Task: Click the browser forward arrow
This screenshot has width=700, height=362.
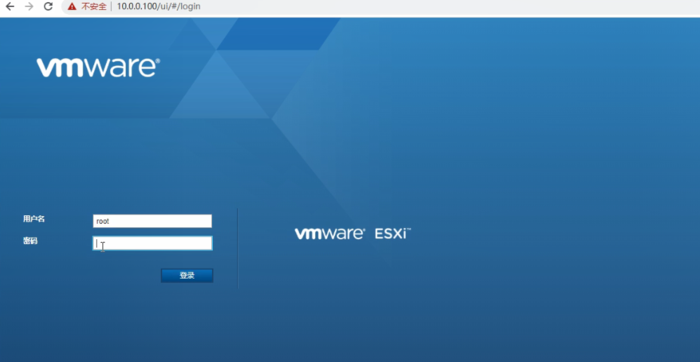Action: (x=29, y=7)
